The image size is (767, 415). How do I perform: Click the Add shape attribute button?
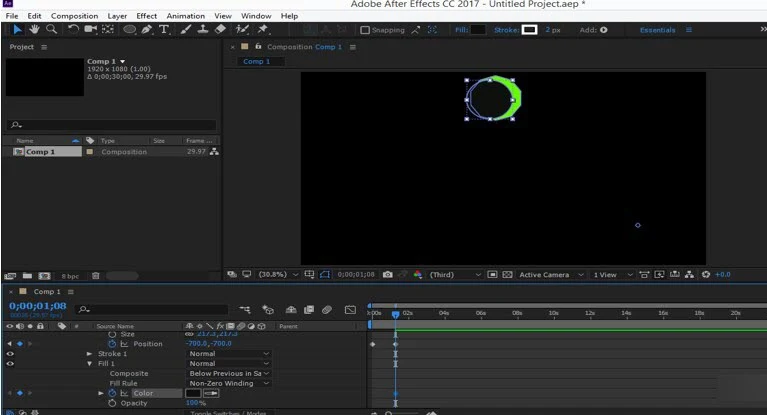coord(604,30)
